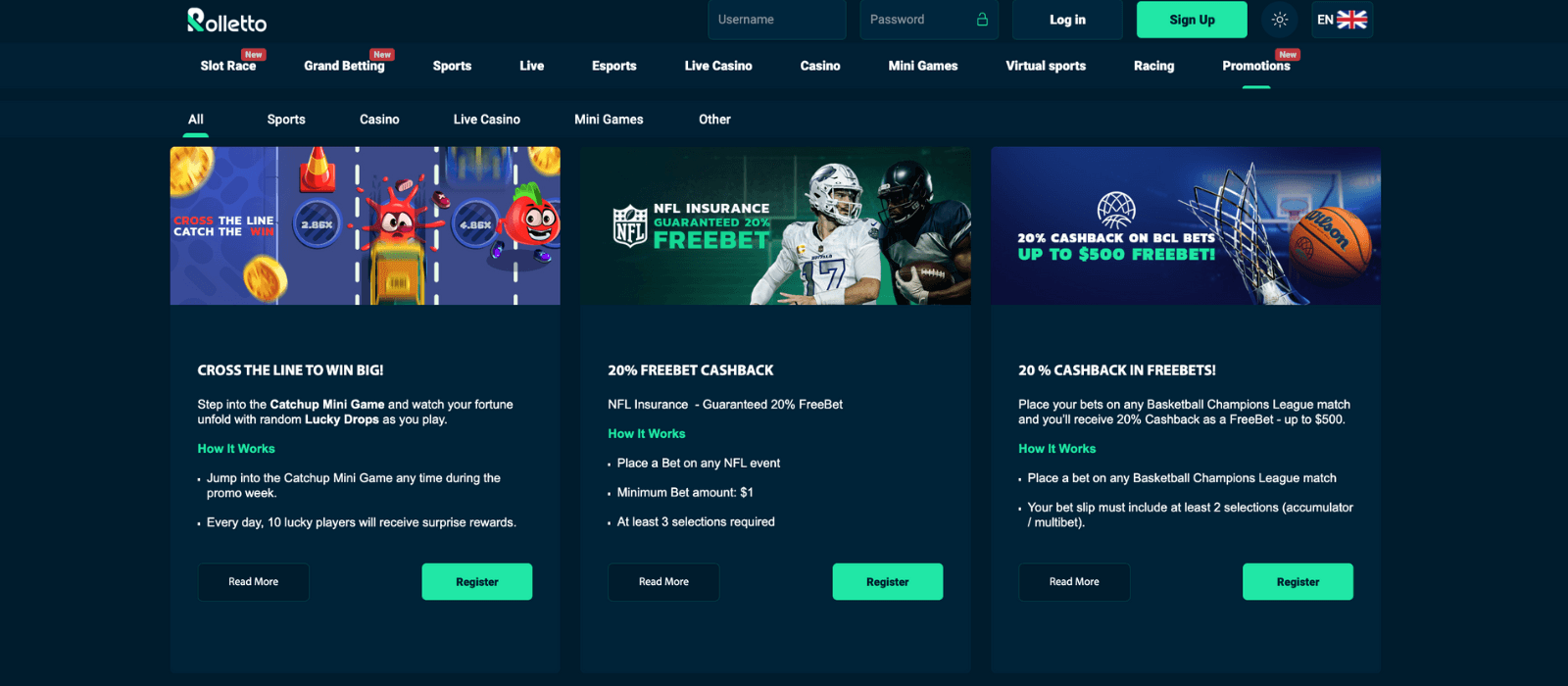Screen dimensions: 1568x686
Task: Open the Cross The Line promo banner
Action: pyautogui.click(x=366, y=225)
